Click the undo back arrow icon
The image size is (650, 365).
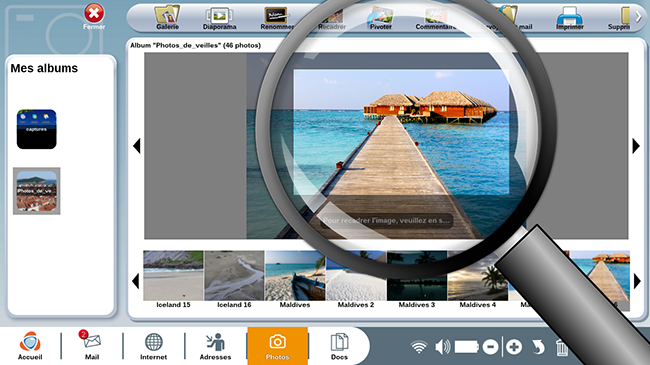(x=538, y=347)
